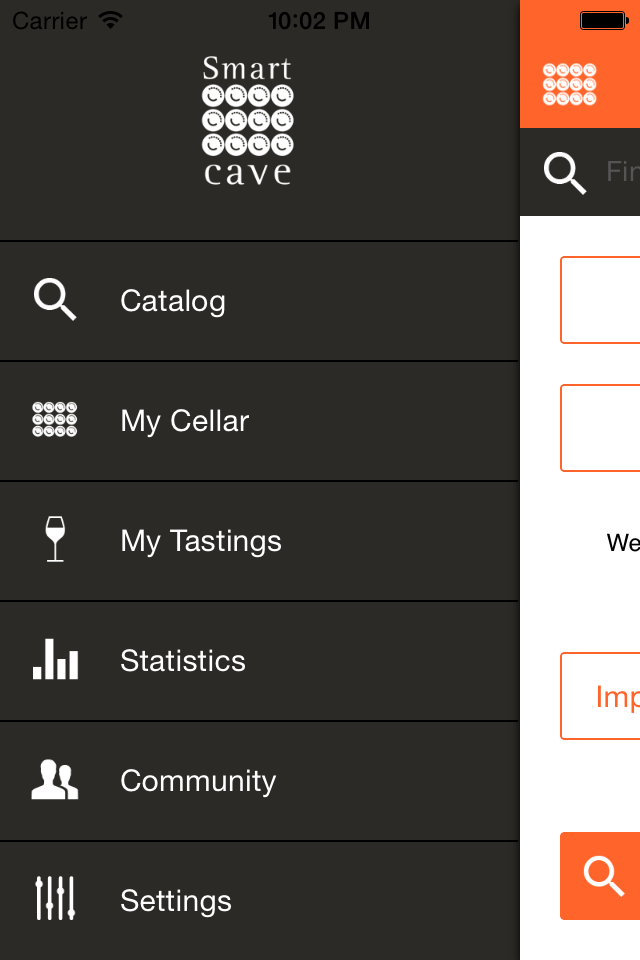Tap the My Cellar bottle-grid icon
Image resolution: width=640 pixels, height=960 pixels.
pos(55,420)
